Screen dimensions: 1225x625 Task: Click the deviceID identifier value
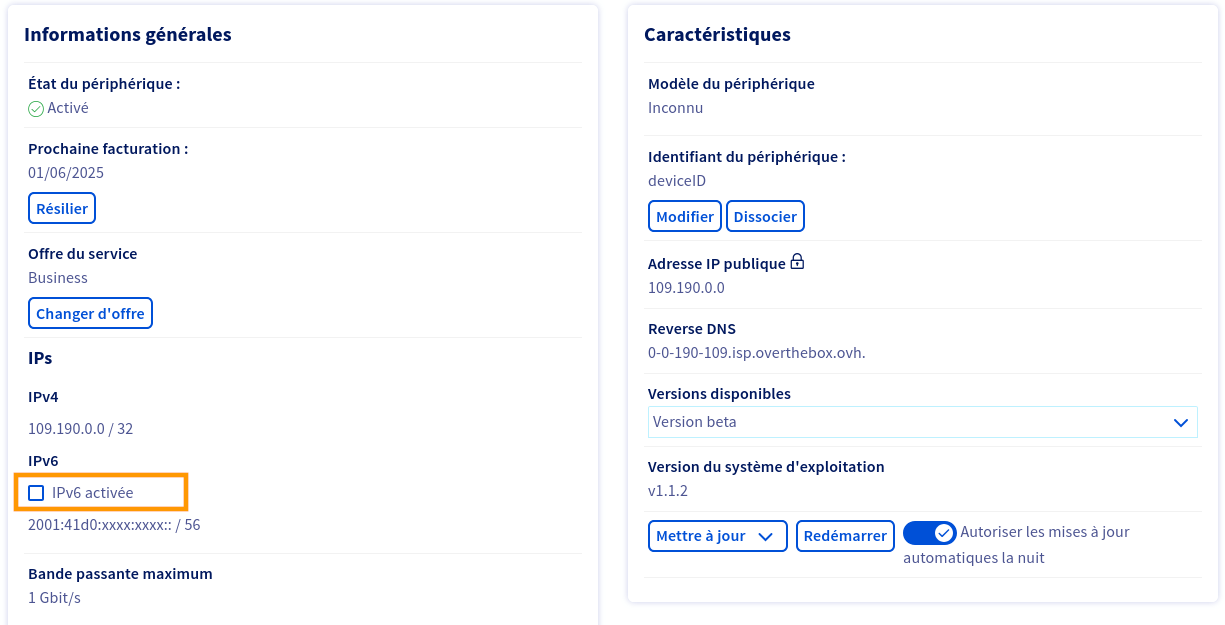point(677,181)
